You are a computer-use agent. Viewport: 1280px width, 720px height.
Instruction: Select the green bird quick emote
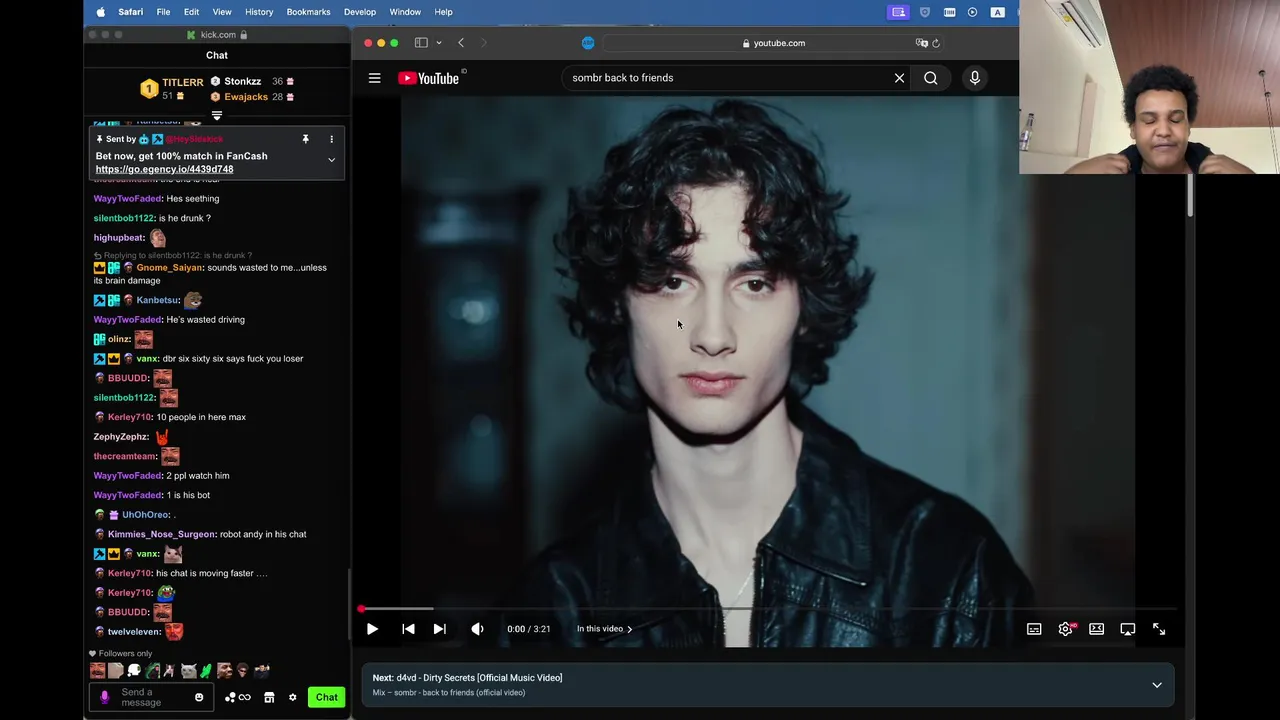point(206,671)
